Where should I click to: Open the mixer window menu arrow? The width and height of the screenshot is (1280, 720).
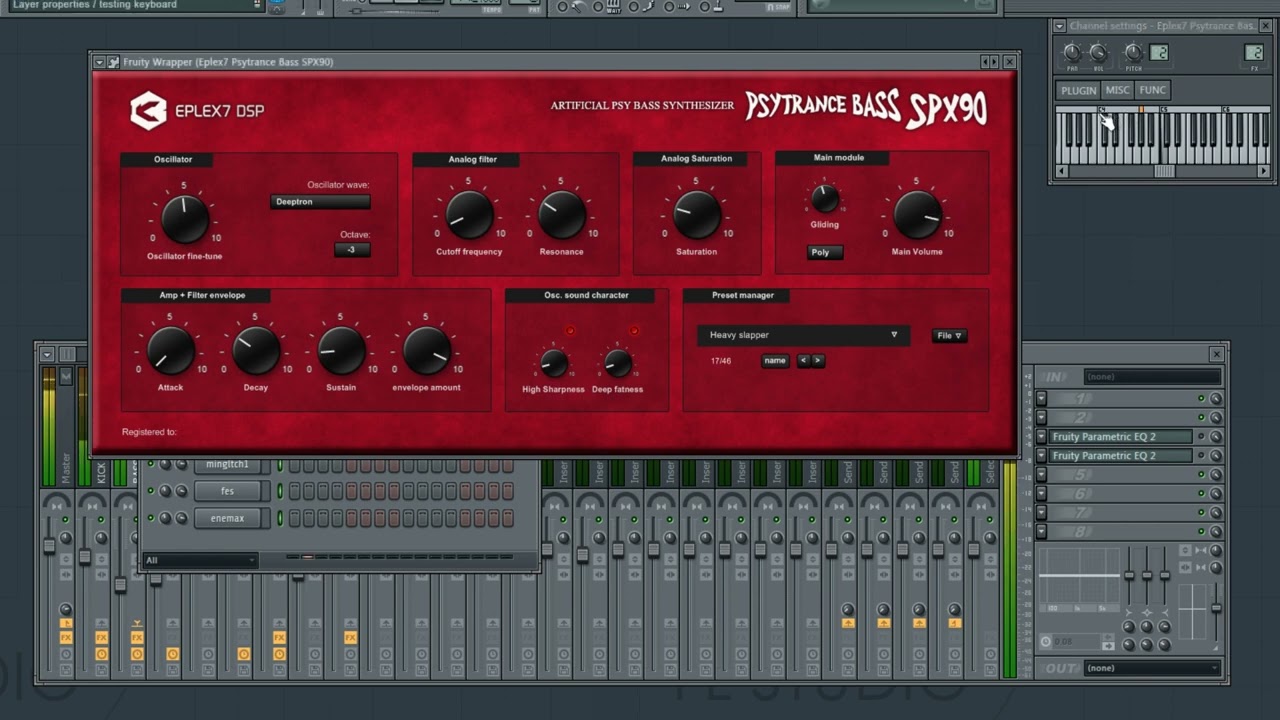(x=46, y=354)
